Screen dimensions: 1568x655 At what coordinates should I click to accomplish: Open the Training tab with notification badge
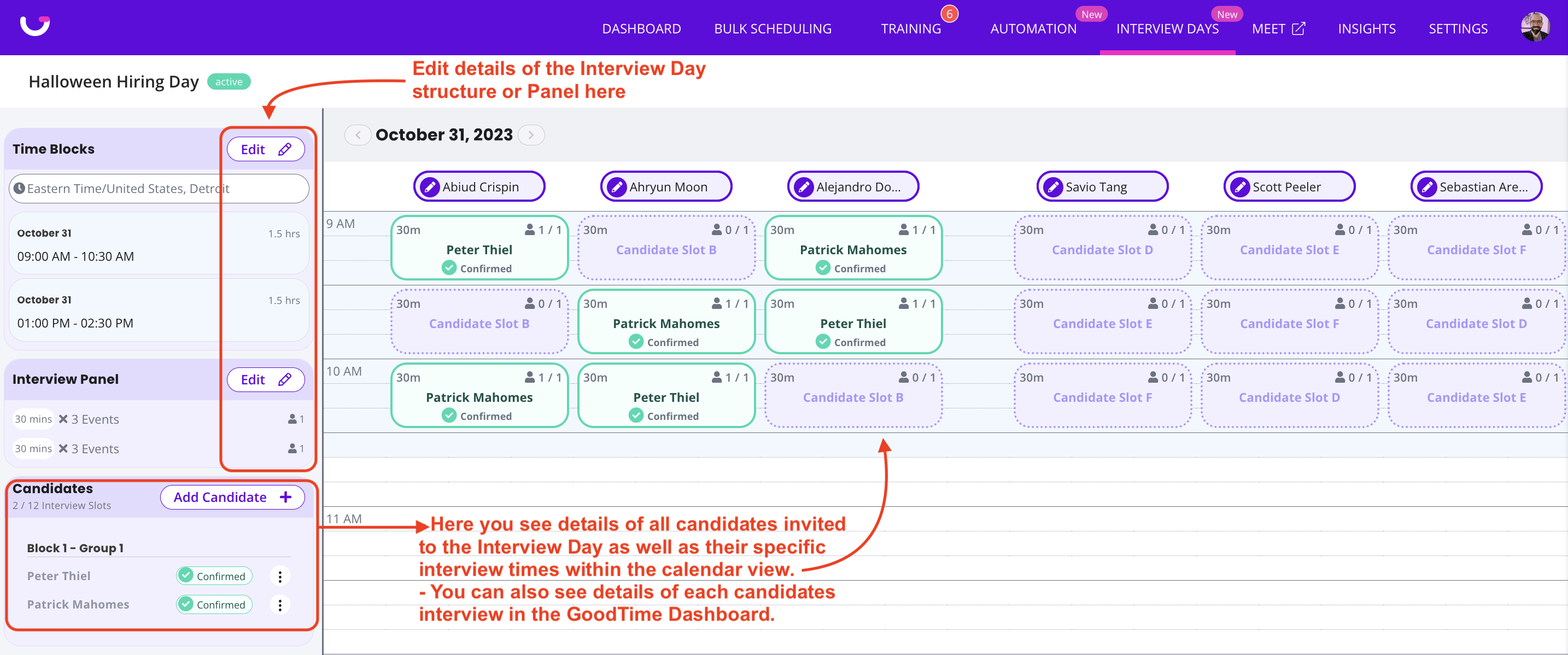911,28
